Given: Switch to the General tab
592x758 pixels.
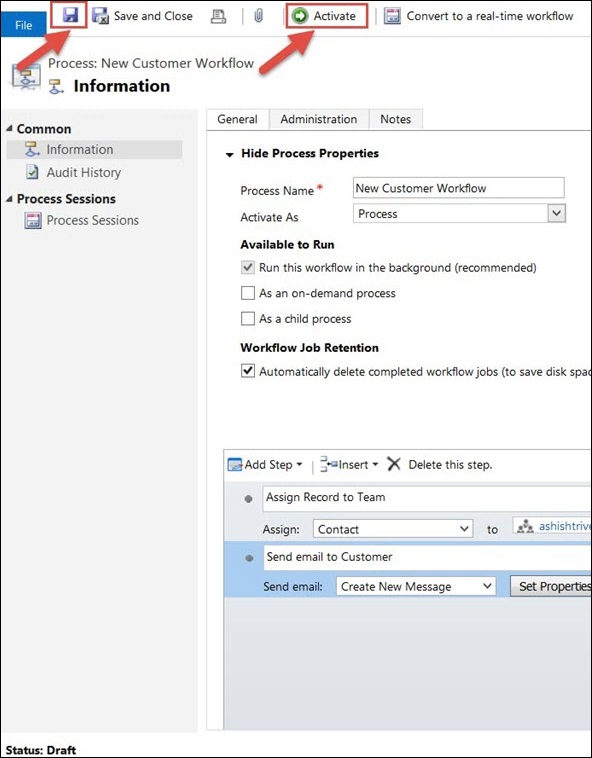Looking at the screenshot, I should click(237, 119).
